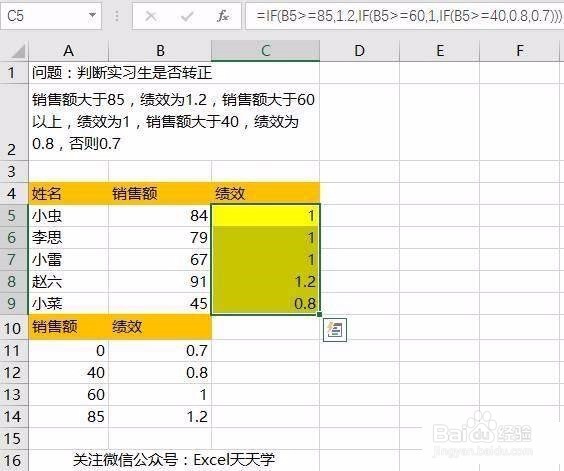This screenshot has height=471, width=564.
Task: Click the 绩效 header in row 10
Action: pos(160,327)
